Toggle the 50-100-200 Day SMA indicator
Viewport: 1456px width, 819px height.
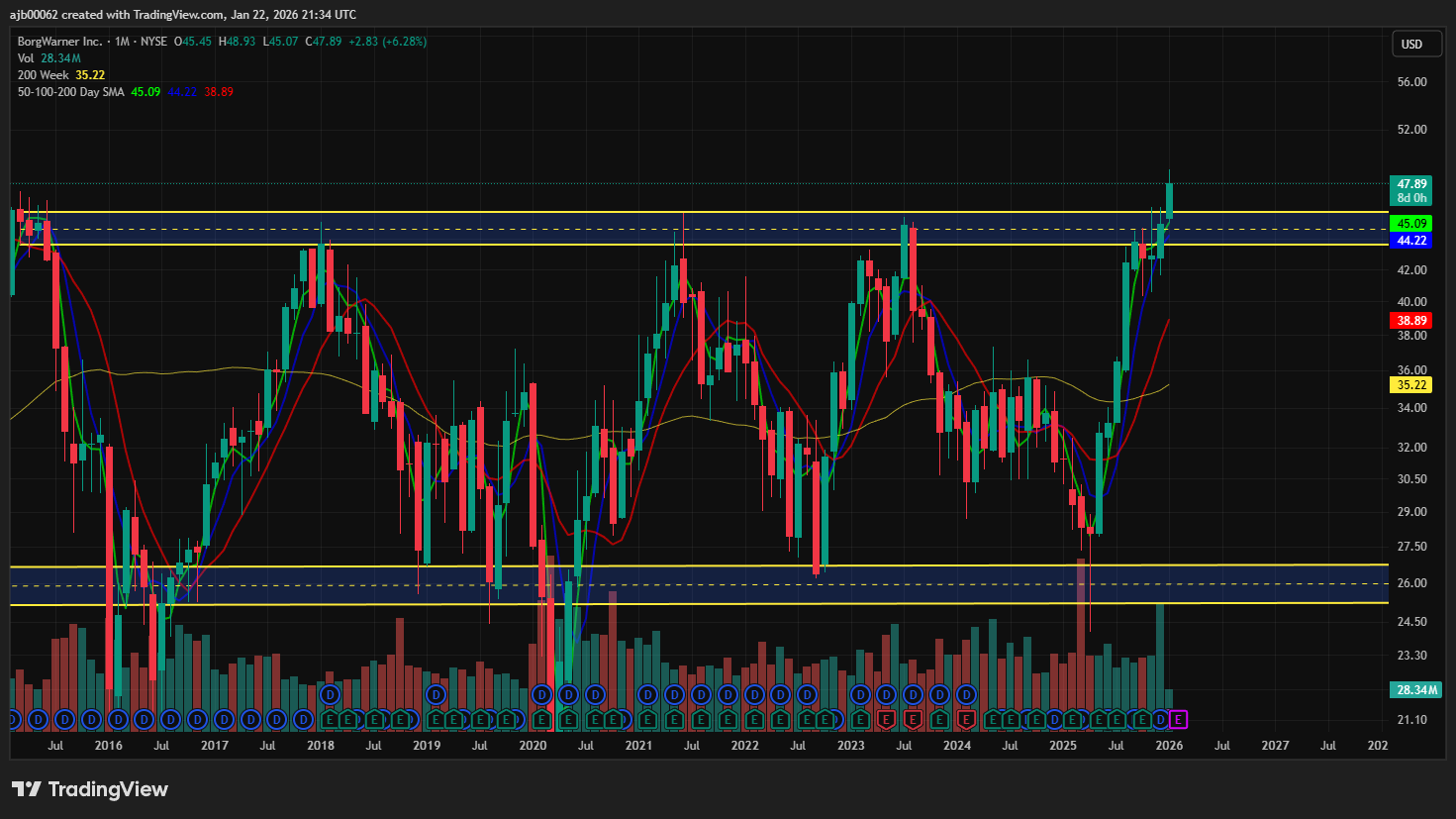73,91
